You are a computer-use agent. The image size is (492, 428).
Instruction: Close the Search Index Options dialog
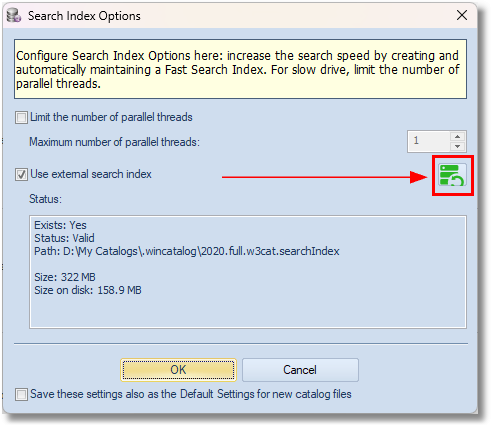[462, 15]
